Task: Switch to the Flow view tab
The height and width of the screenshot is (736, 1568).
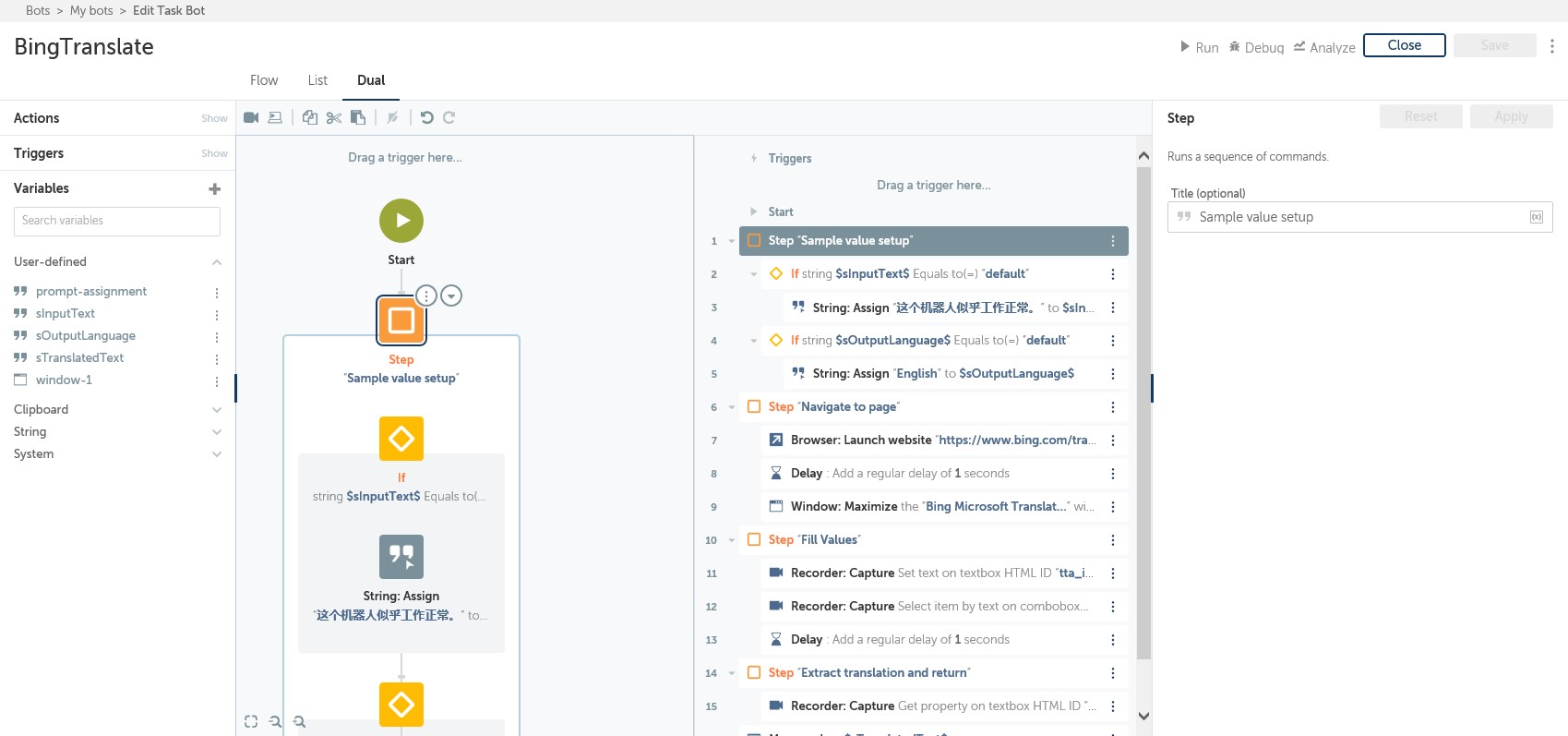Action: click(264, 80)
